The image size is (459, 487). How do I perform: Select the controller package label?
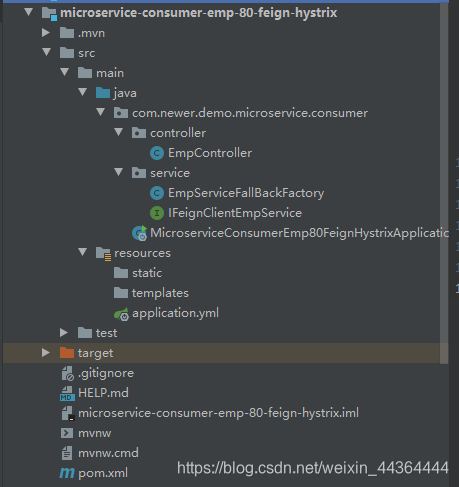coord(178,133)
